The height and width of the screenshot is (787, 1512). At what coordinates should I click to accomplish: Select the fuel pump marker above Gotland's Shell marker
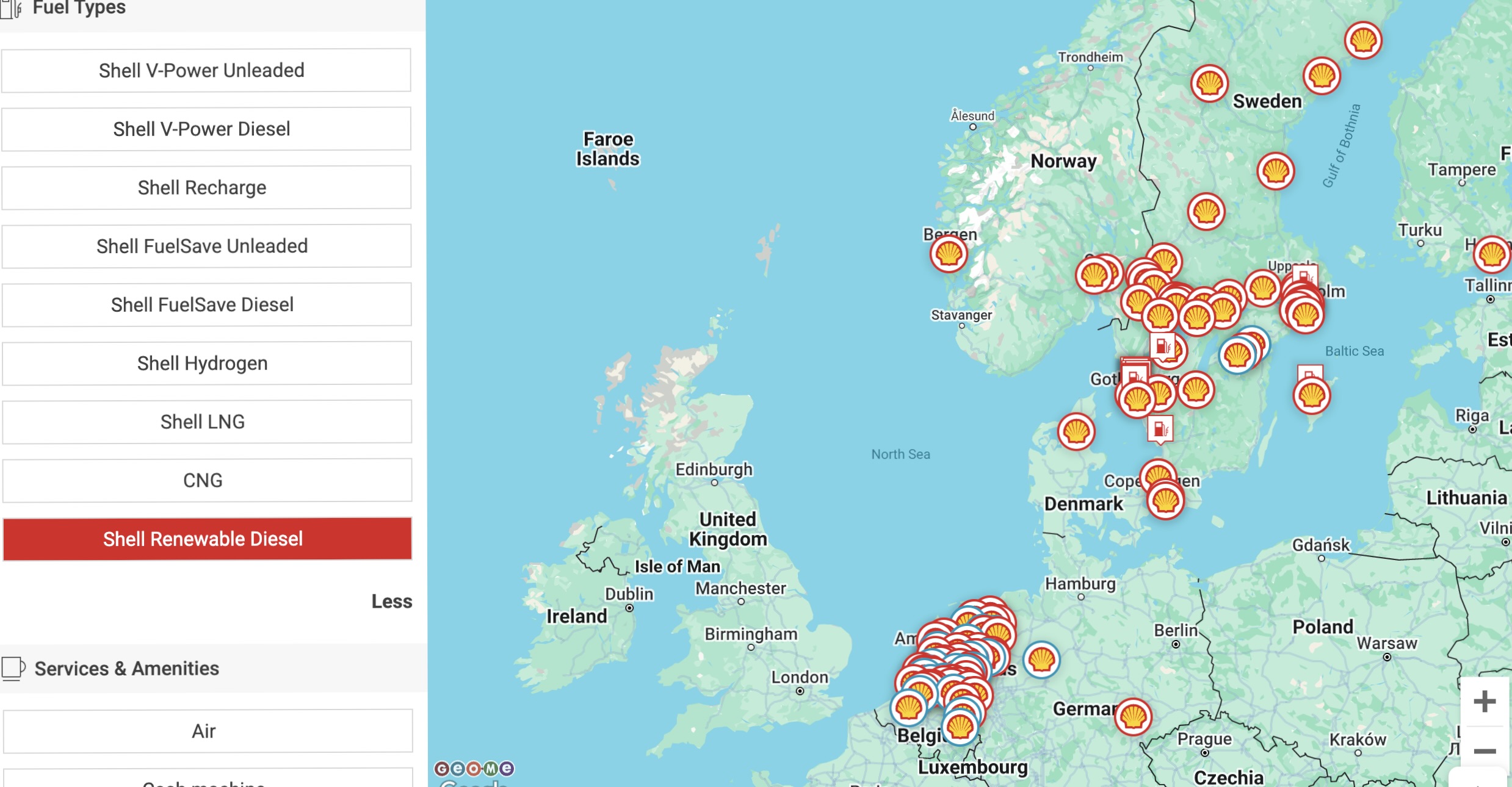tap(1310, 373)
